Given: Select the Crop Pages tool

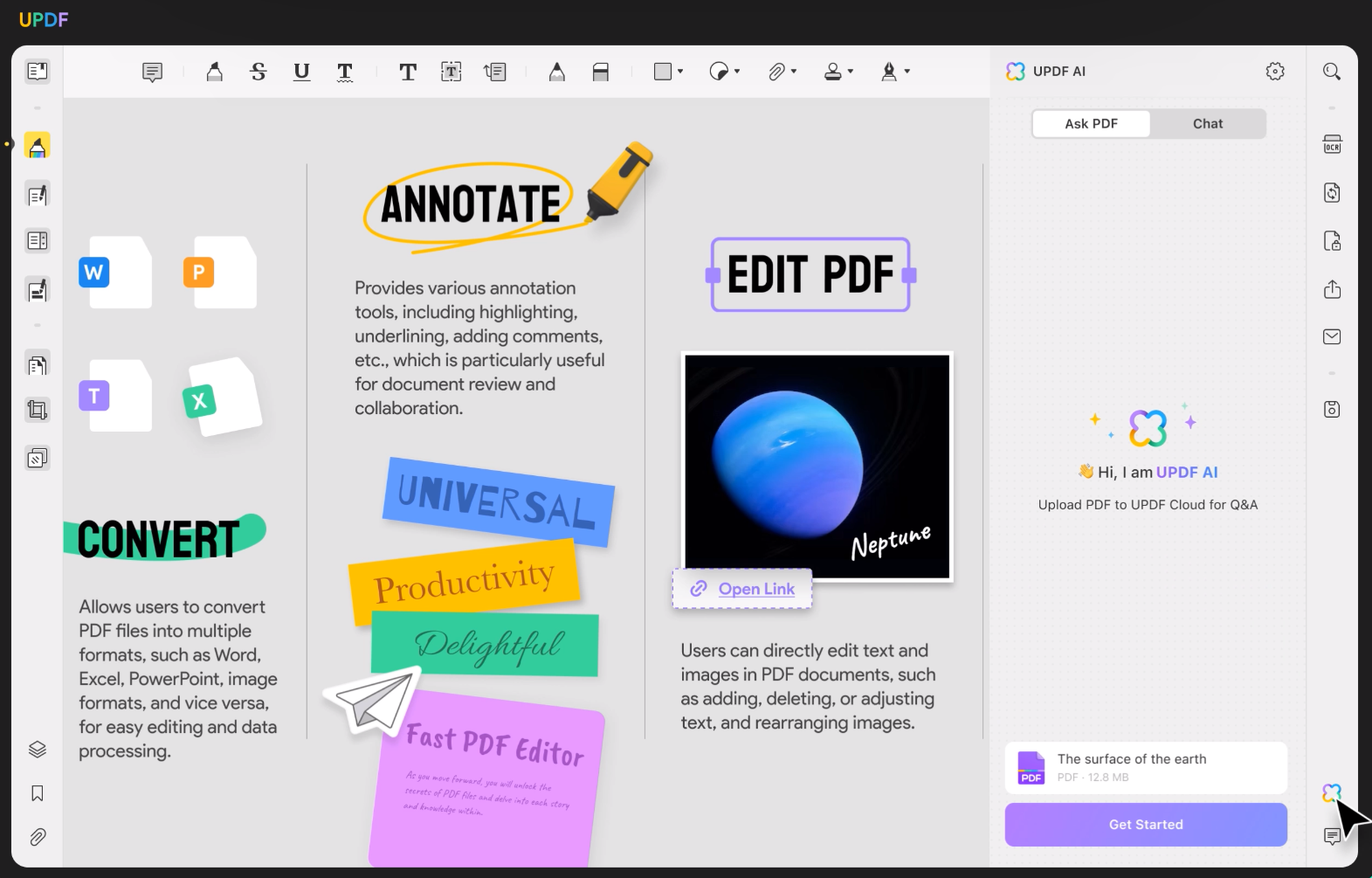Looking at the screenshot, I should (x=37, y=410).
